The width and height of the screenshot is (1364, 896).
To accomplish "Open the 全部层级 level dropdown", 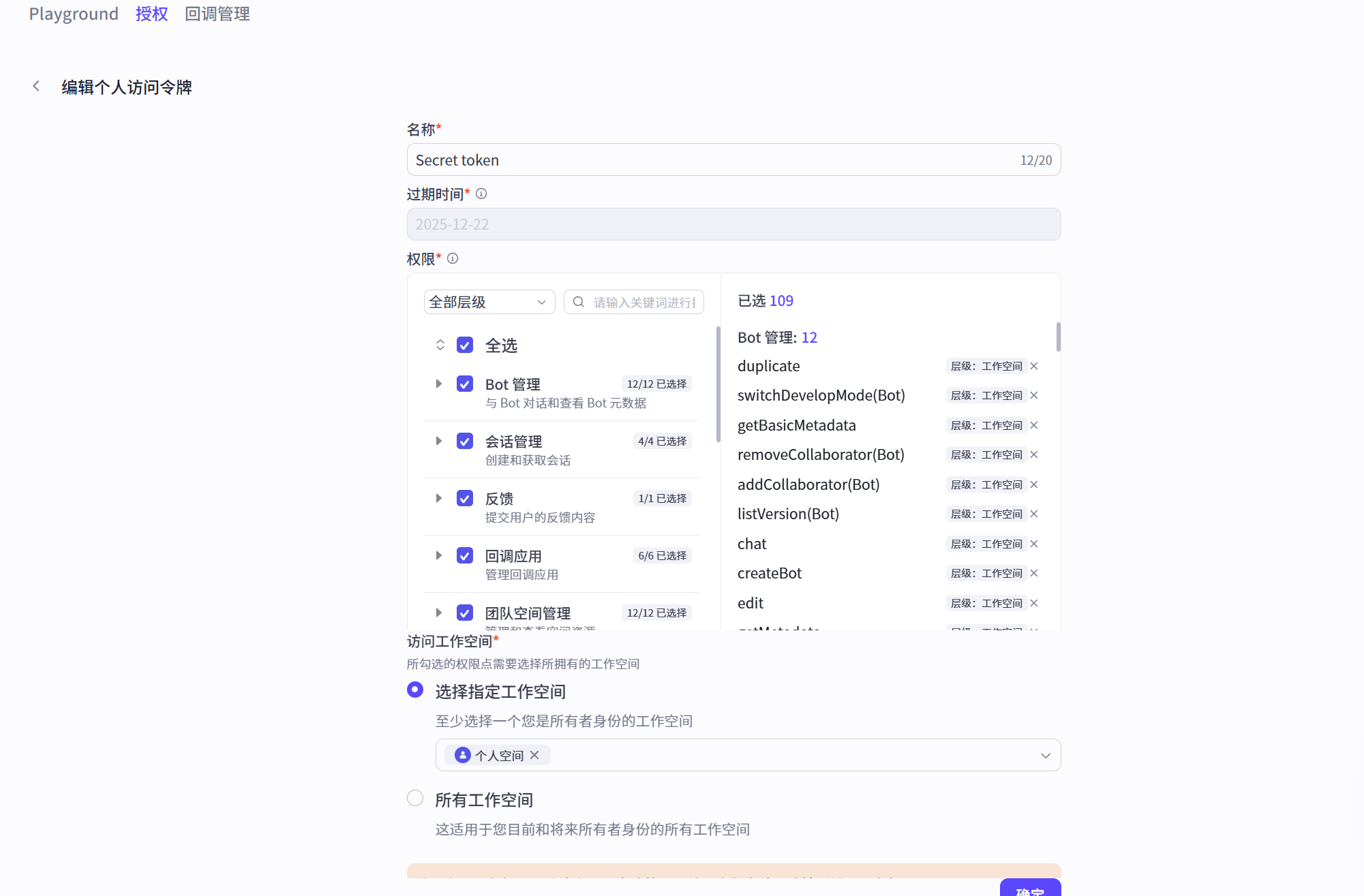I will click(489, 302).
